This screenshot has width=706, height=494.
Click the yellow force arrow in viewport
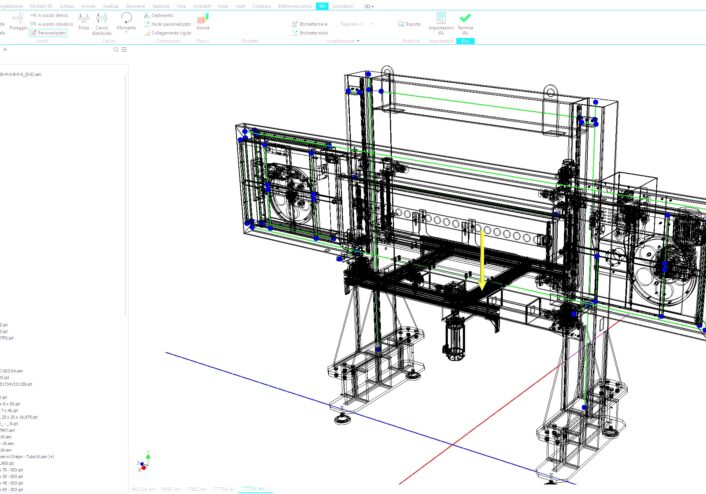(482, 260)
